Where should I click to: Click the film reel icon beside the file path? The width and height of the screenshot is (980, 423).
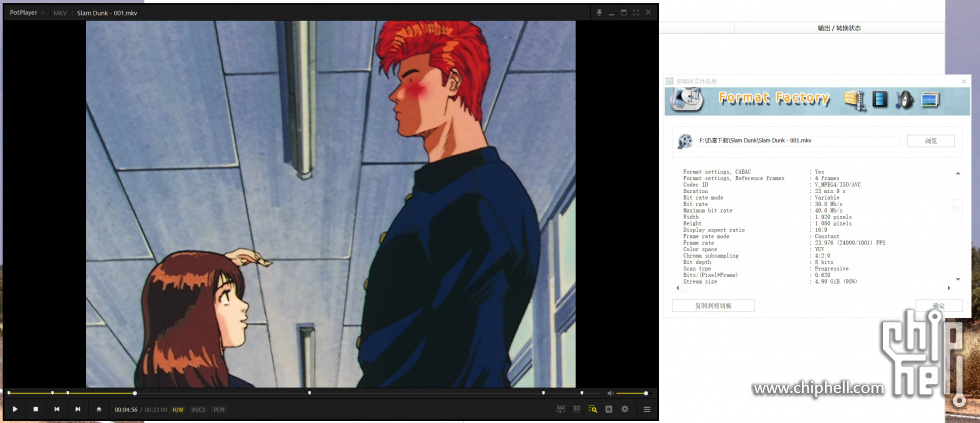685,142
